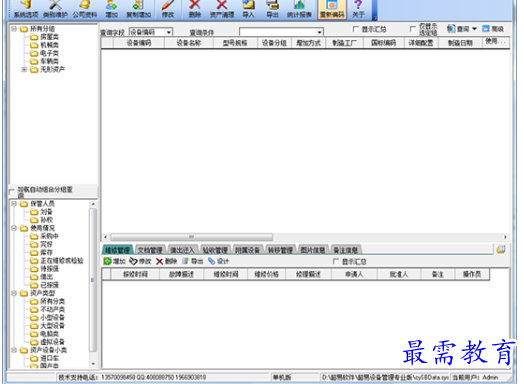Viewport: 524px width, 384px height.
Task: Click the up arrow of lower tree scrollbar
Action: pyautogui.click(x=93, y=204)
